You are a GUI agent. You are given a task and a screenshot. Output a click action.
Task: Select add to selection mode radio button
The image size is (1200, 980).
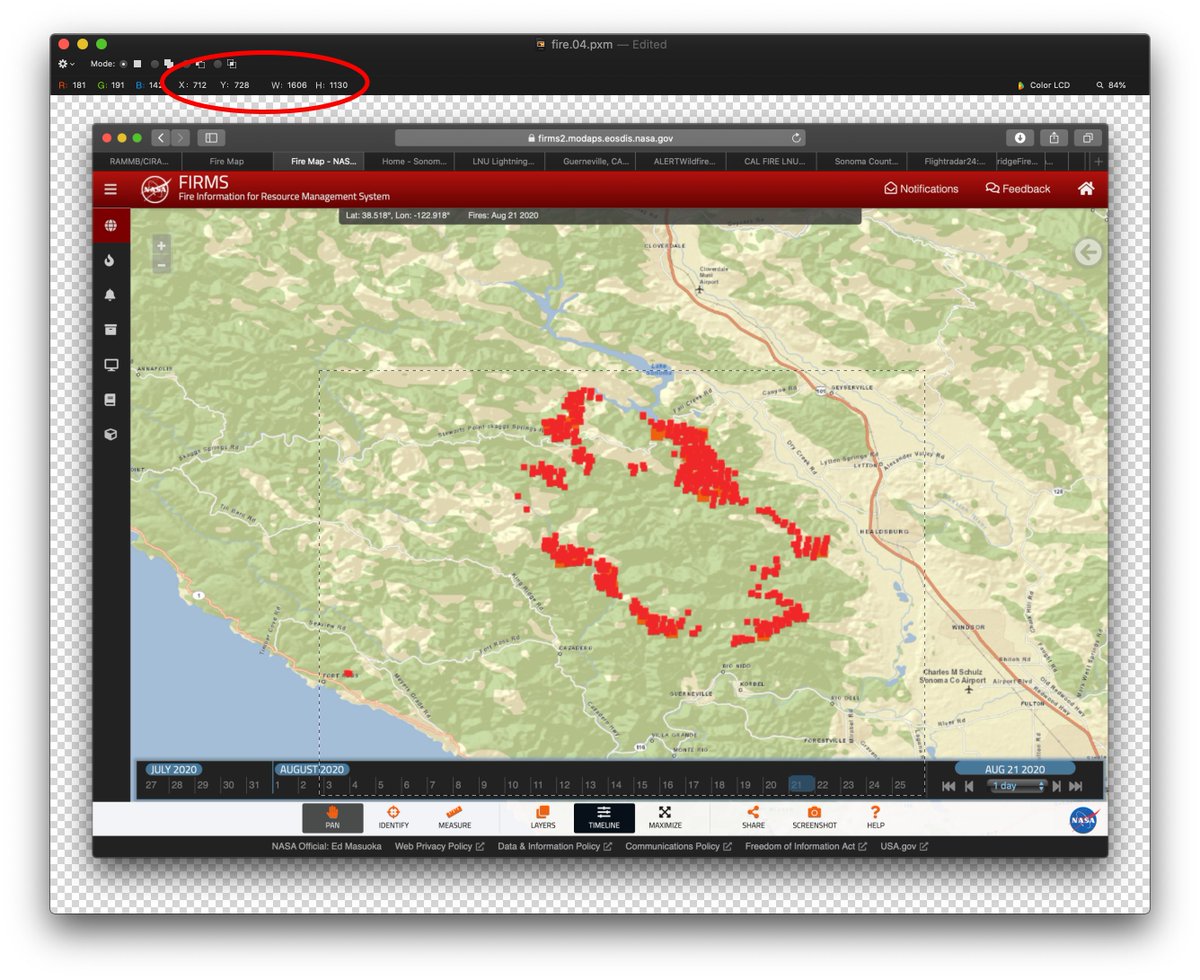[155, 64]
